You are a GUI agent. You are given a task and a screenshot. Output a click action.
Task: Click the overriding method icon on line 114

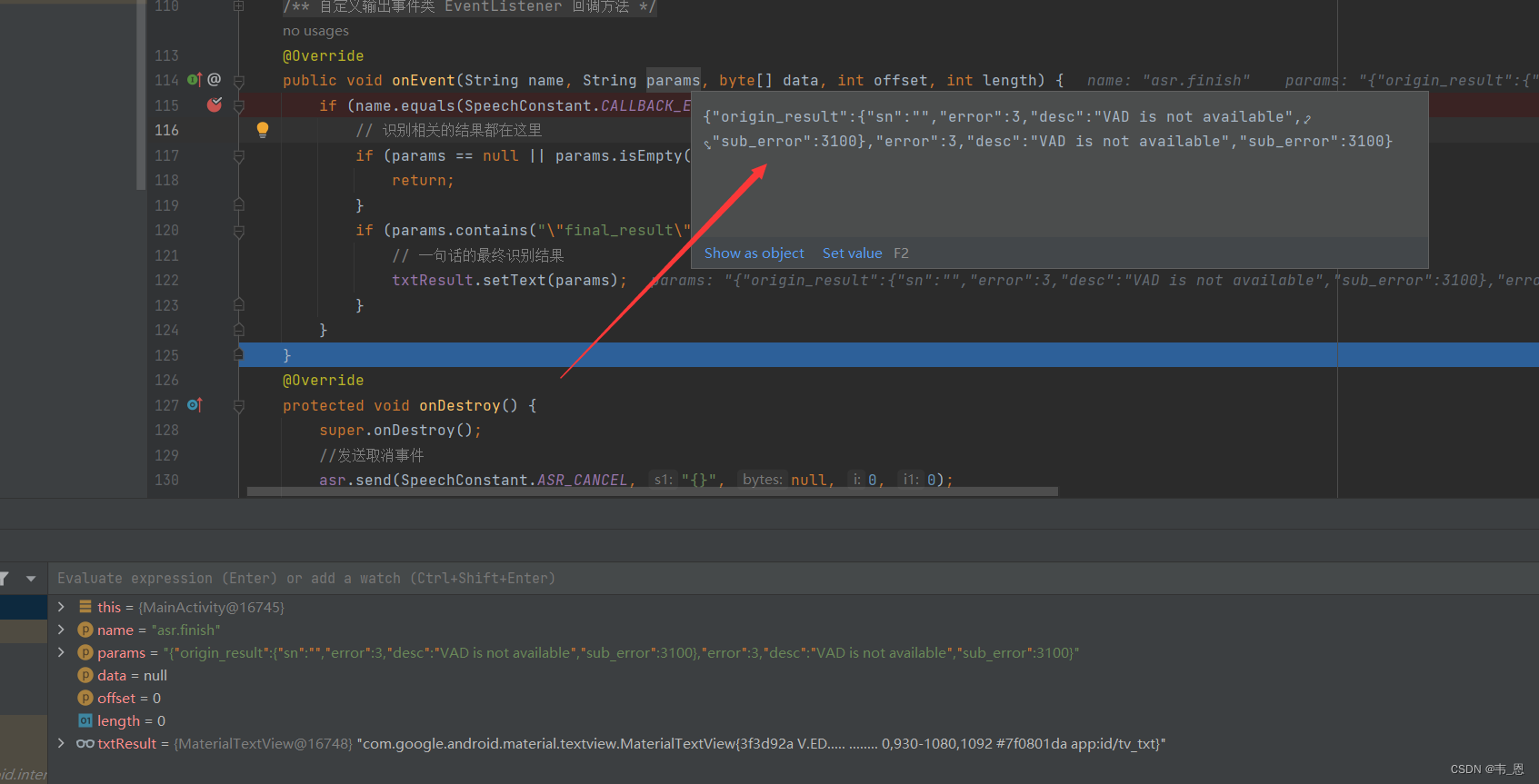tap(194, 80)
